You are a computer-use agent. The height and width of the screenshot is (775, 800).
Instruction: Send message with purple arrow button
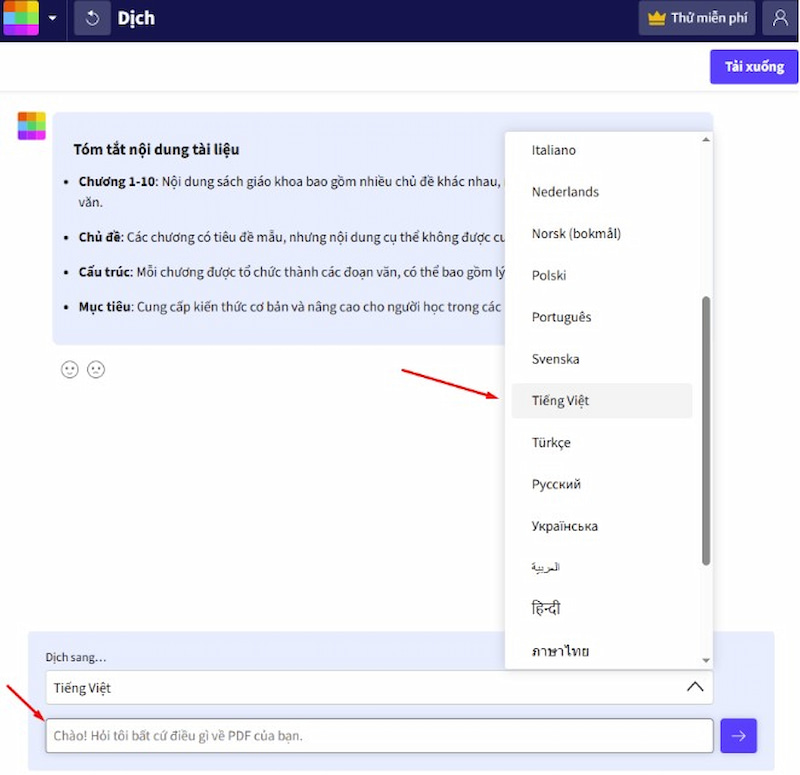click(x=738, y=736)
